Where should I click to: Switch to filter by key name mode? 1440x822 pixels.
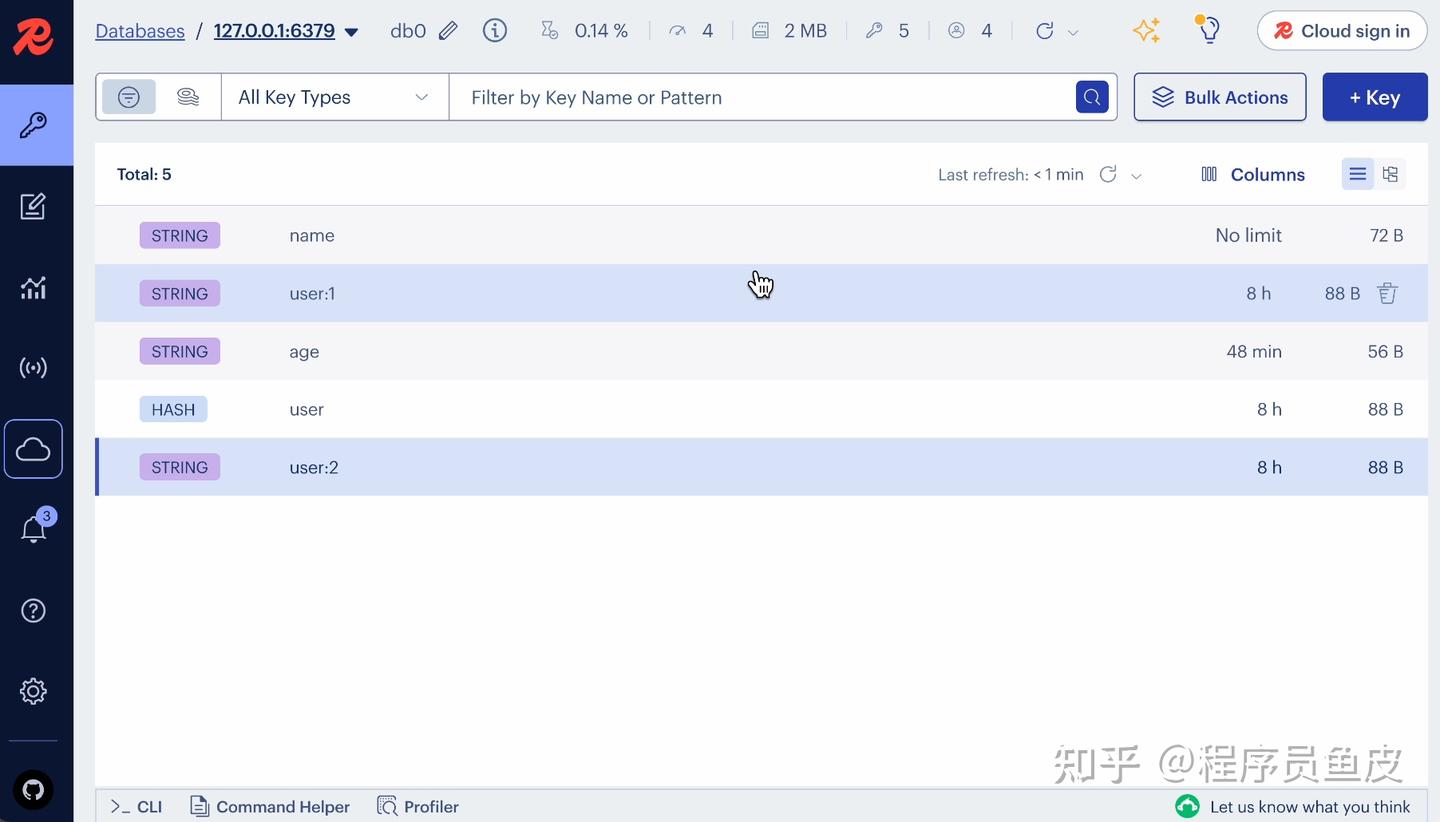pos(129,97)
